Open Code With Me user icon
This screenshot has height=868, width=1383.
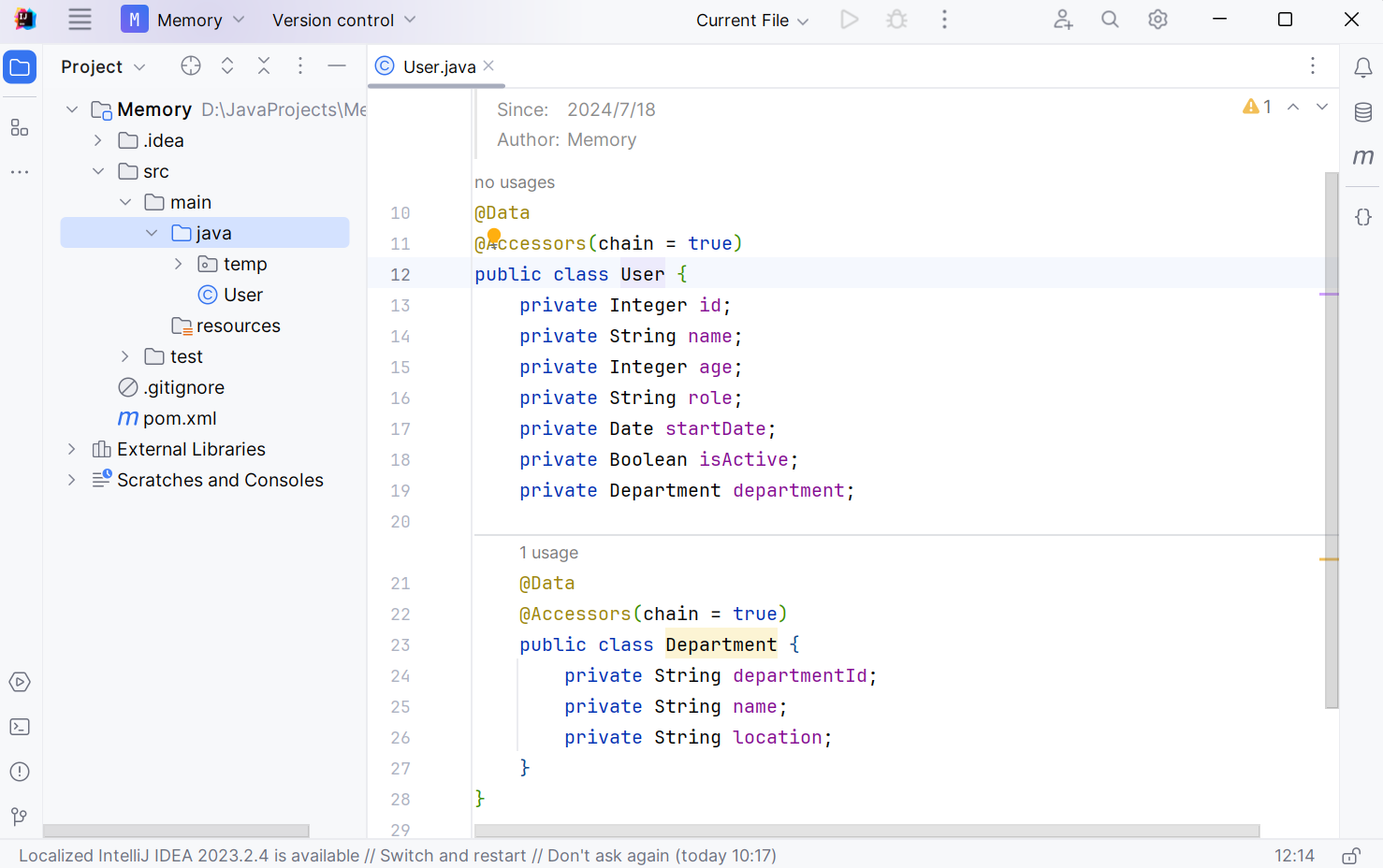(x=1063, y=20)
